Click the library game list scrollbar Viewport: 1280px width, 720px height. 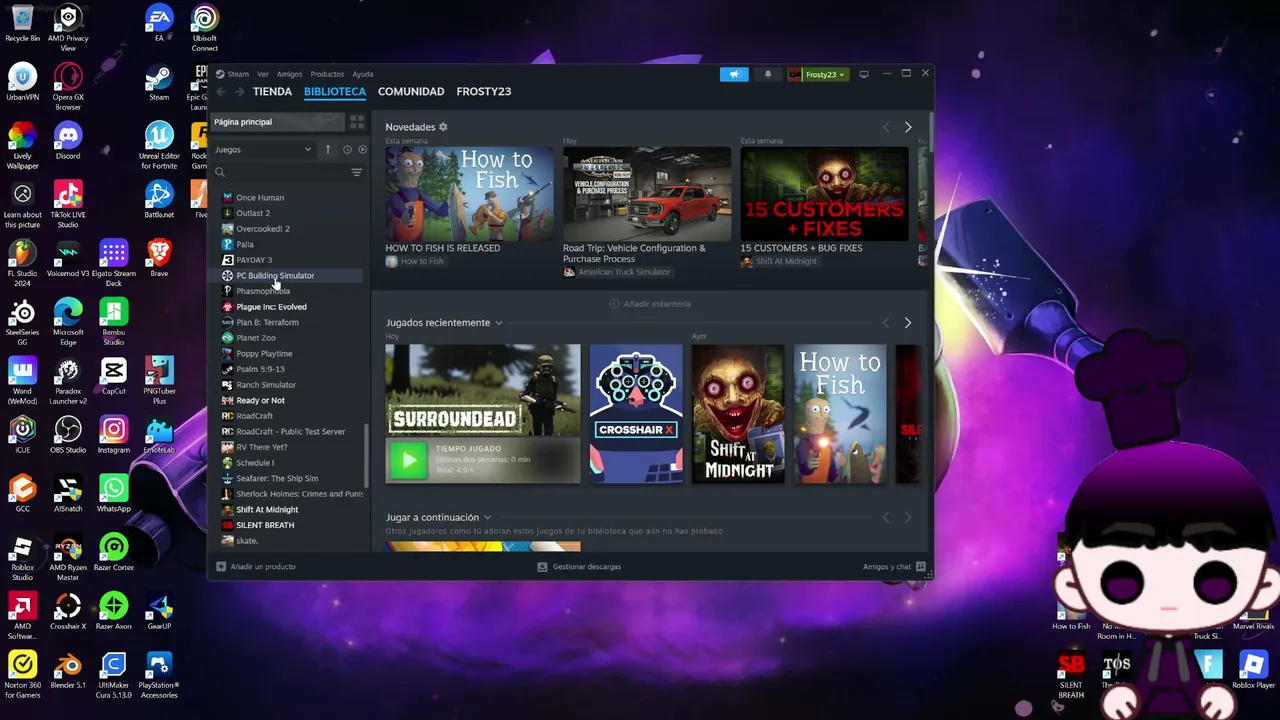(366, 455)
